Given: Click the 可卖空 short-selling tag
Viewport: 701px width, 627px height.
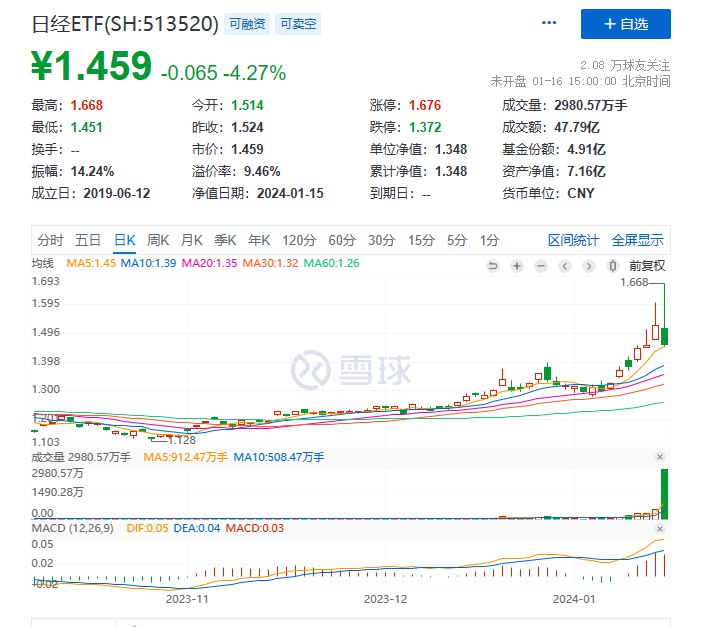Looking at the screenshot, I should click(x=298, y=24).
